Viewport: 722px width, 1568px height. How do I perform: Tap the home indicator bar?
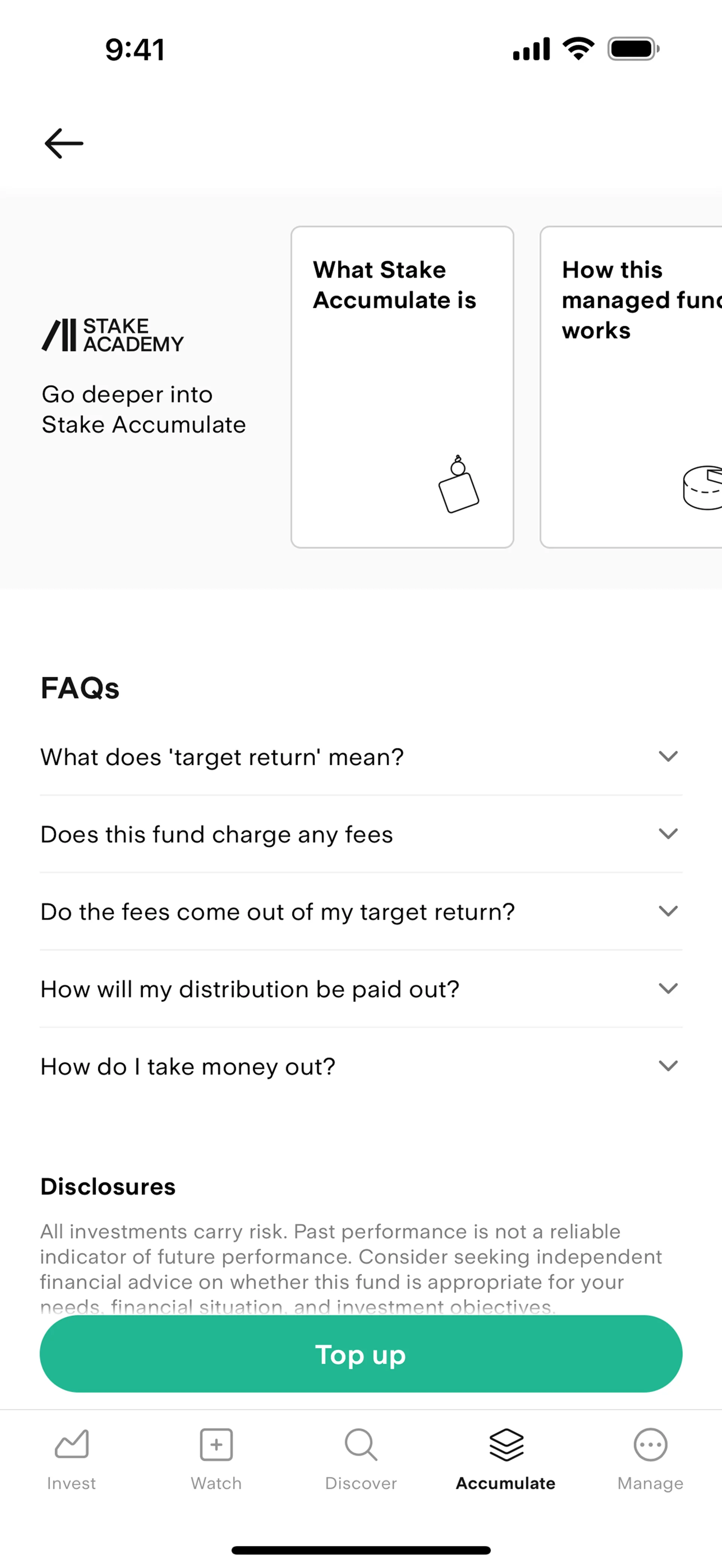361,1550
